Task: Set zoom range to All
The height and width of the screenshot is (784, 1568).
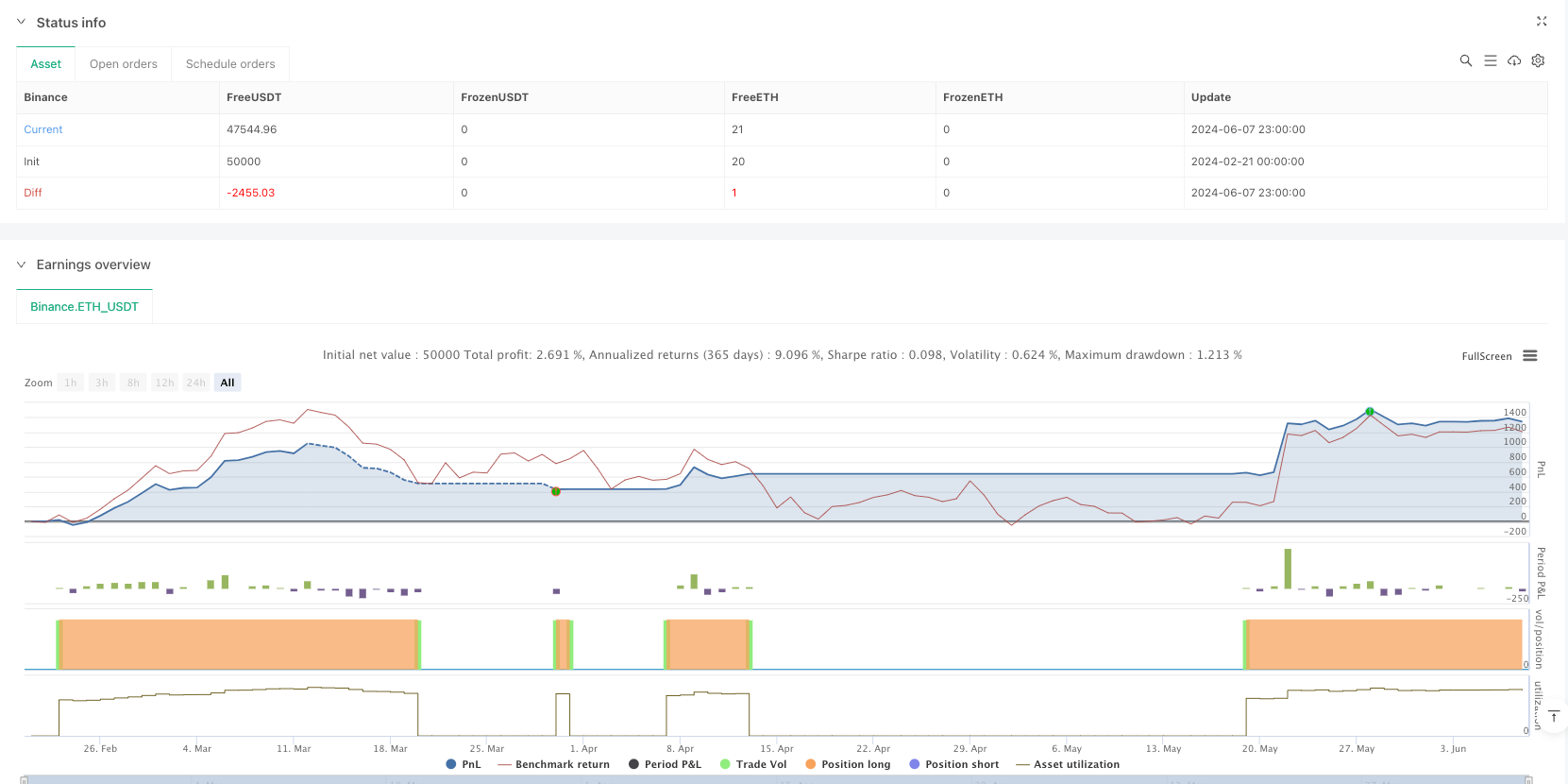Action: [228, 383]
